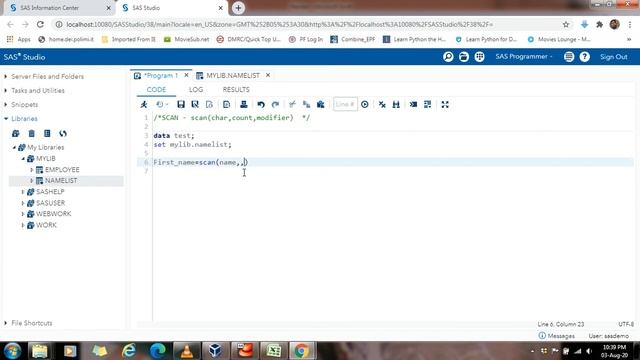Image resolution: width=640 pixels, height=360 pixels.
Task: Bookmark this page with the star icon
Action: tap(566, 24)
